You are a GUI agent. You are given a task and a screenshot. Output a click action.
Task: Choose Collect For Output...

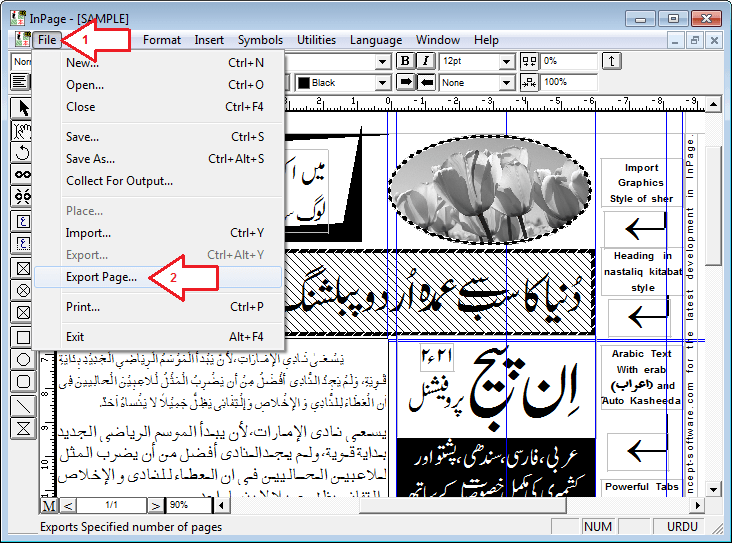tap(159, 181)
